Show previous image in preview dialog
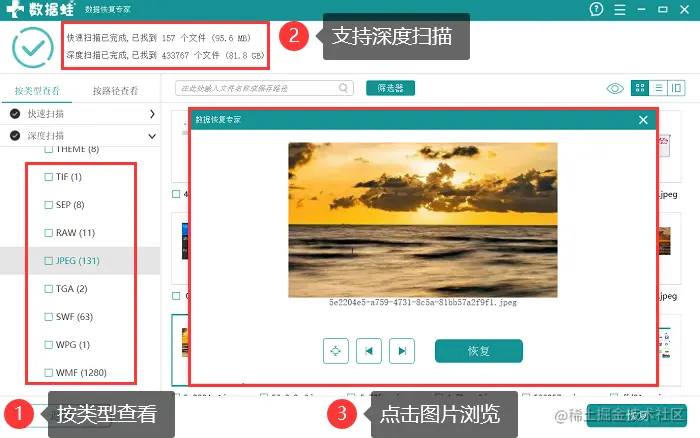This screenshot has width=700, height=438. tap(369, 351)
